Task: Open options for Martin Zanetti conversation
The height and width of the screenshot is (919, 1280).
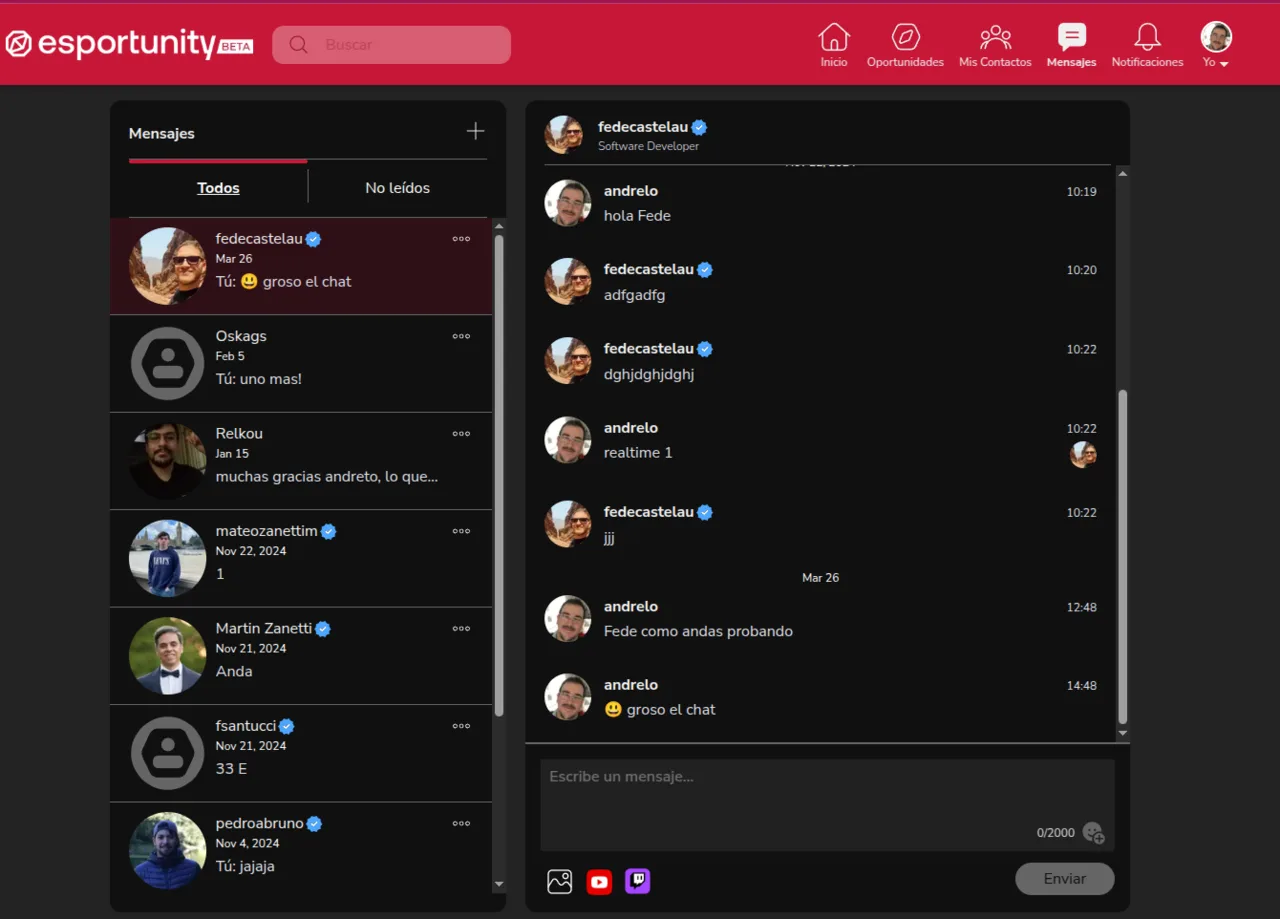Action: (461, 629)
